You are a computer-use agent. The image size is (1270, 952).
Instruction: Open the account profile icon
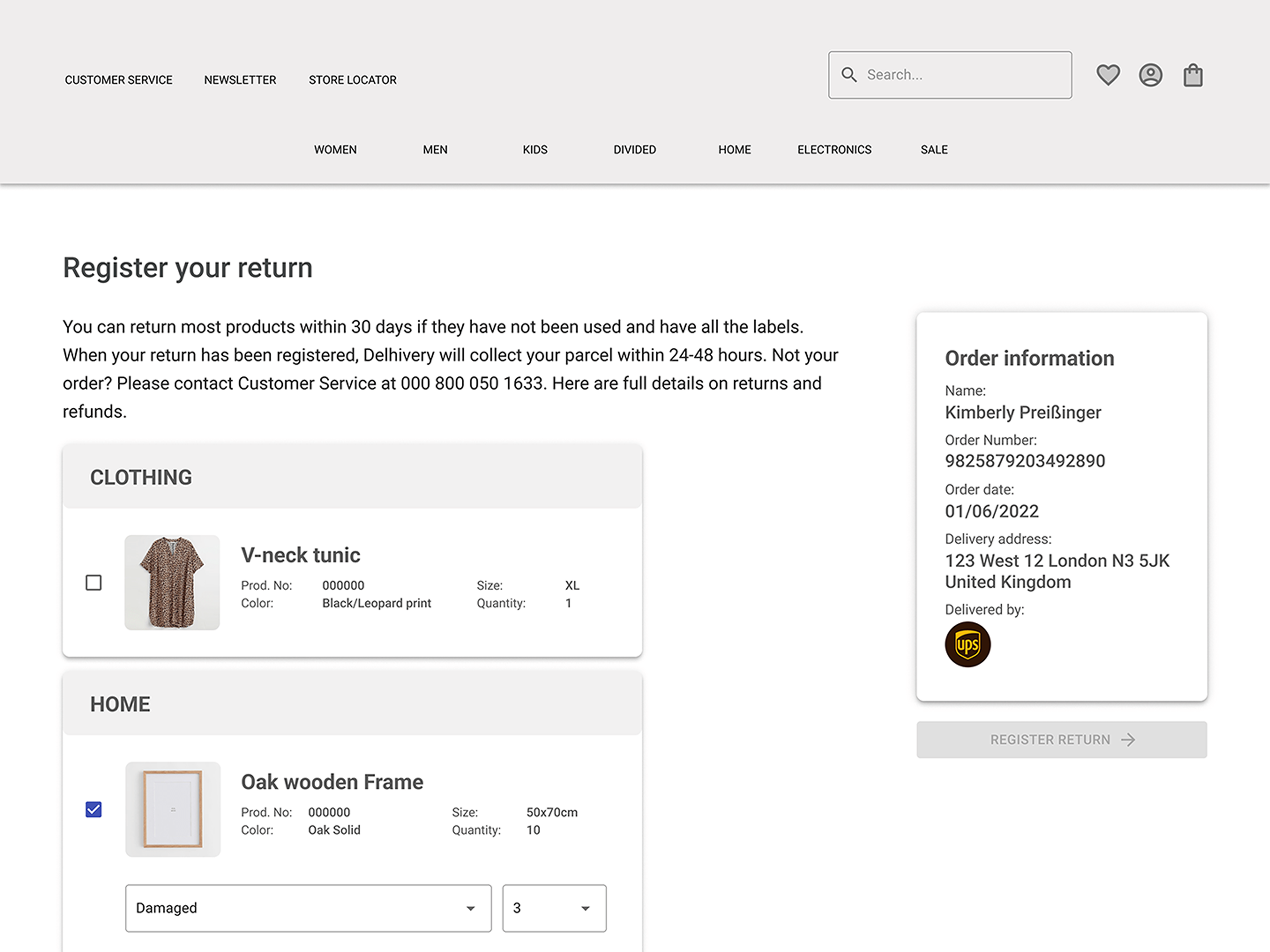1150,74
